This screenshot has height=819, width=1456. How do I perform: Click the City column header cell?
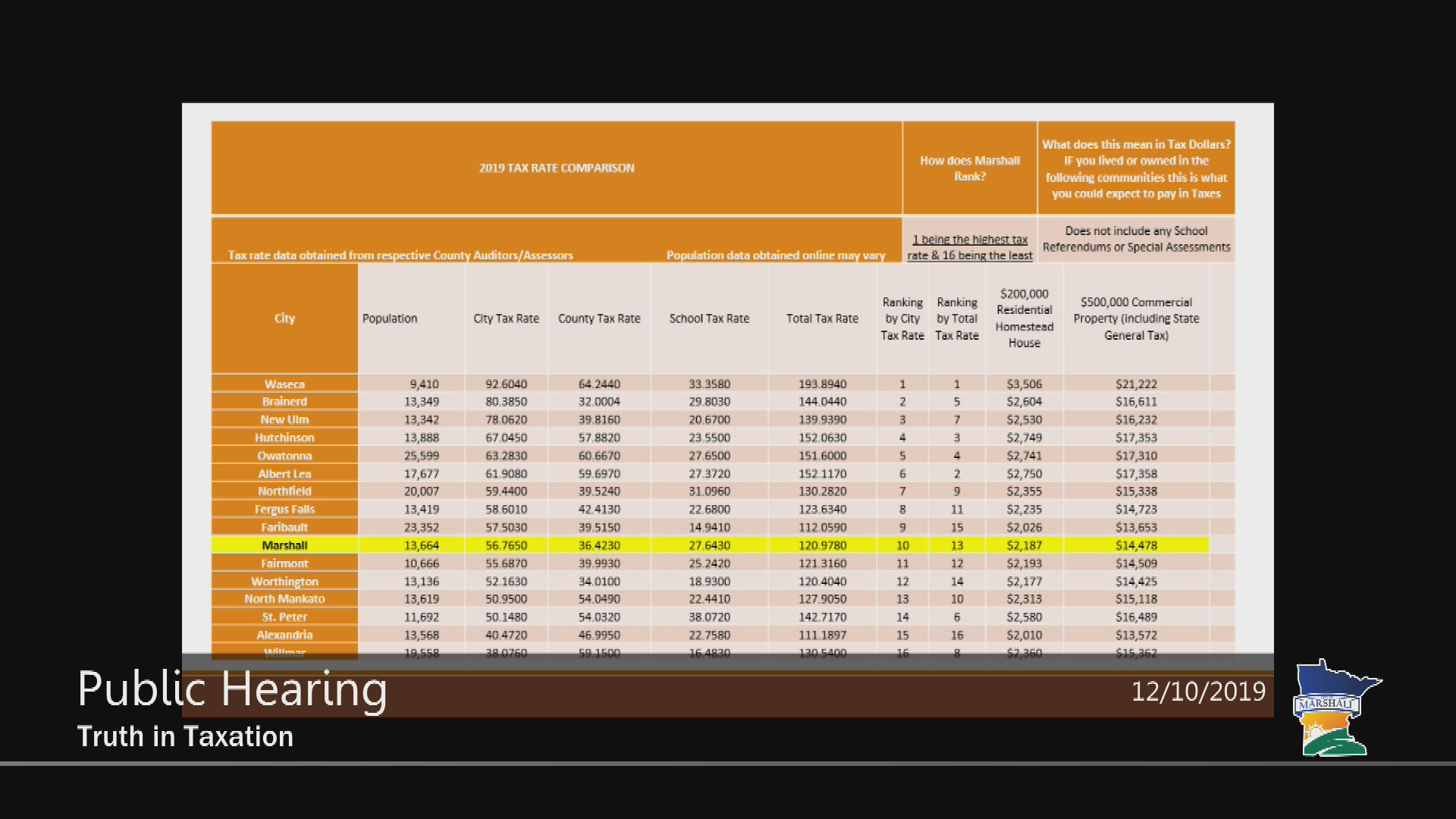click(x=284, y=318)
